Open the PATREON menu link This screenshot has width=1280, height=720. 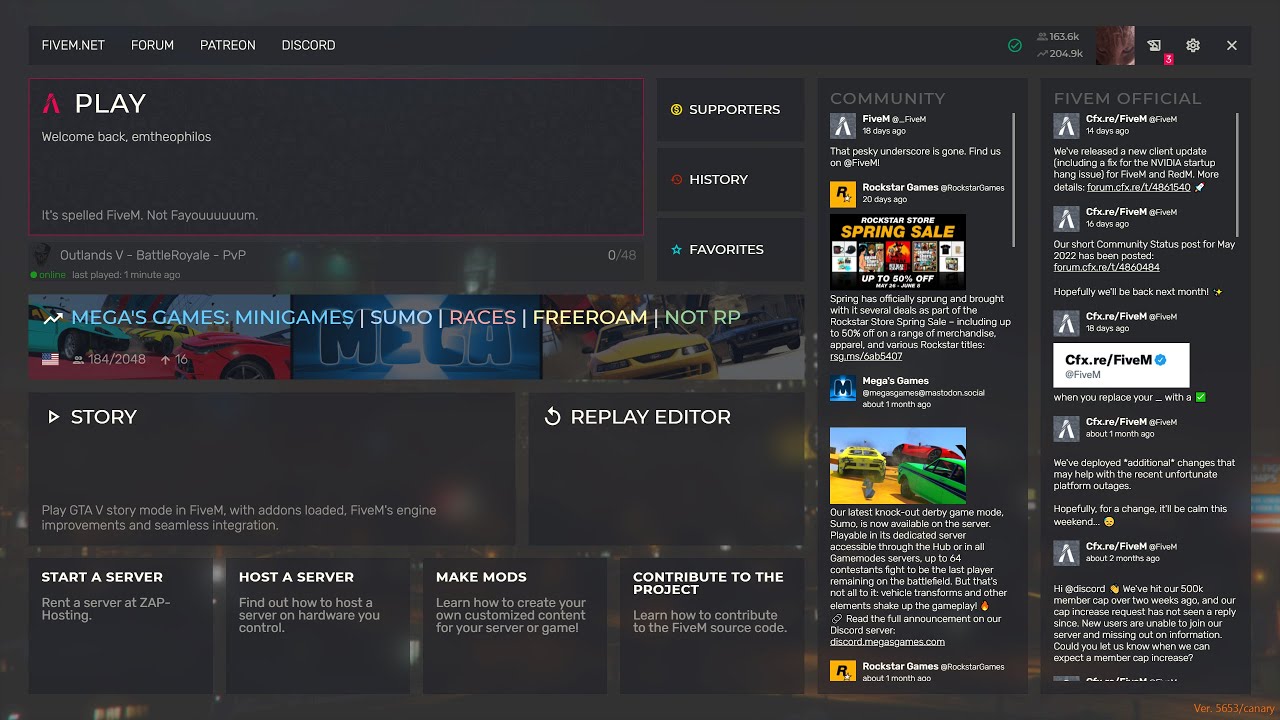tap(228, 45)
